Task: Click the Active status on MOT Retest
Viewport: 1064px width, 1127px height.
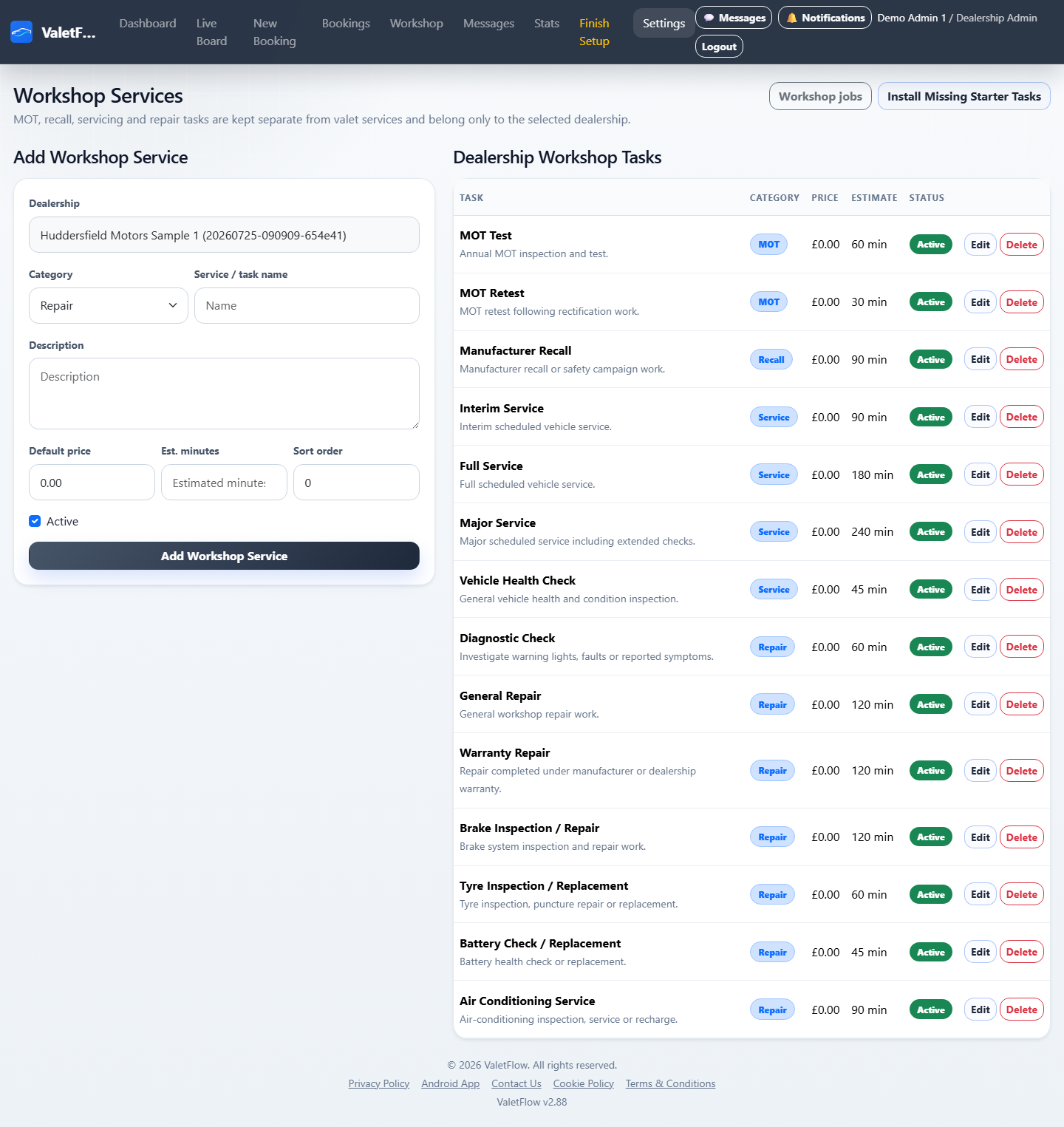Action: click(931, 302)
